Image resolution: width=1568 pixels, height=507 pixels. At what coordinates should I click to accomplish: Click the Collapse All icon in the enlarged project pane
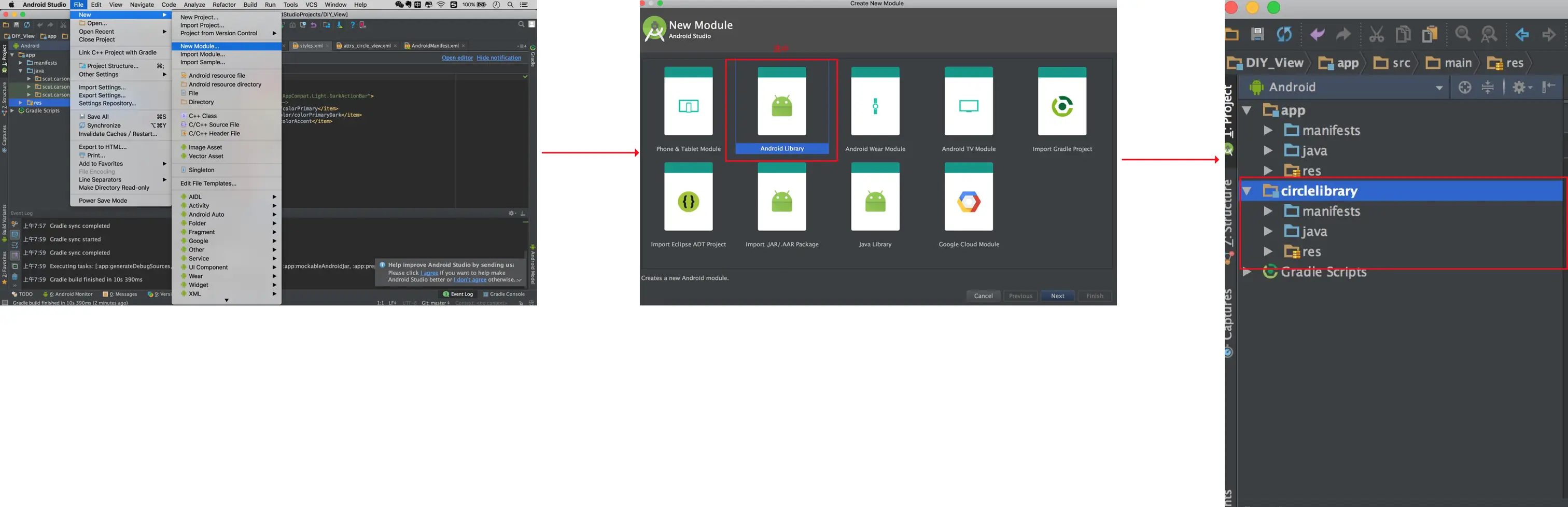[x=1488, y=88]
